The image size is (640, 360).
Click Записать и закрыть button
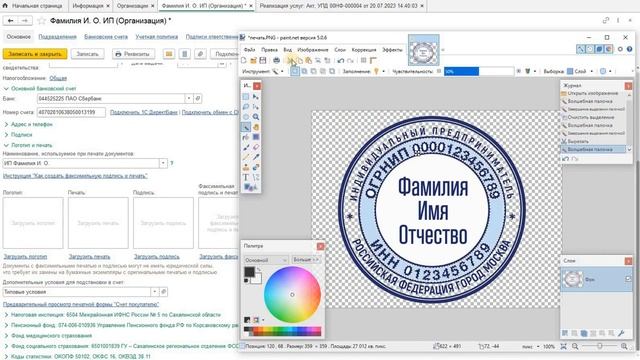pyautogui.click(x=35, y=54)
